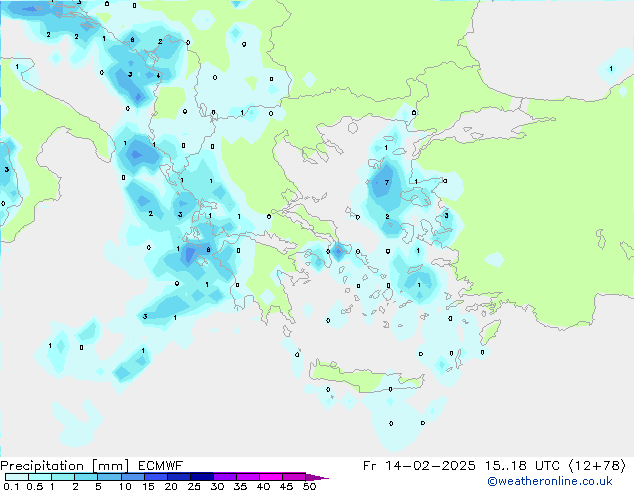Select the 45–50 mm legend swatch
634x490 pixels.
coord(294,477)
